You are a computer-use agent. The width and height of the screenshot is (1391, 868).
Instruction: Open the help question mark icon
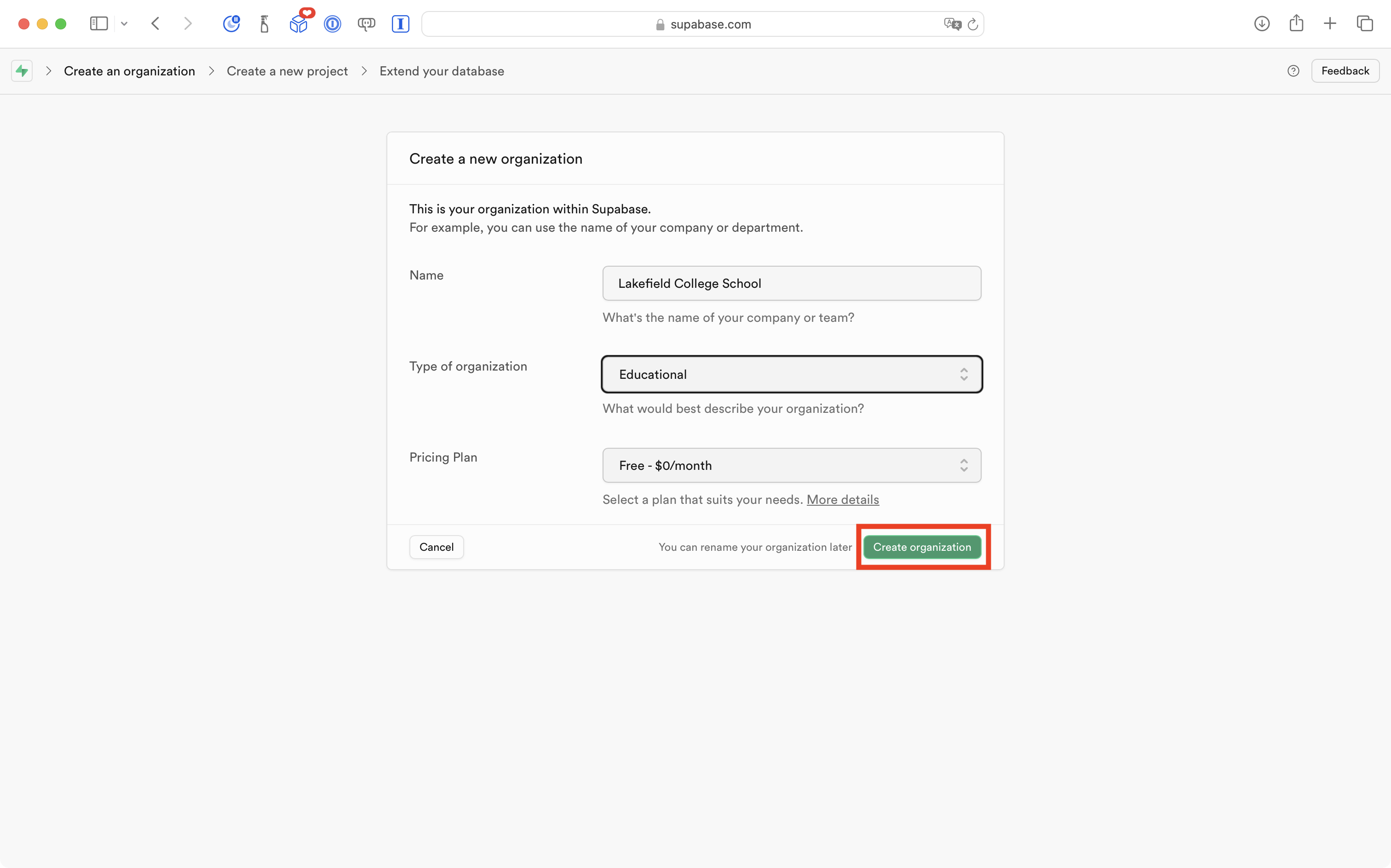click(x=1293, y=71)
